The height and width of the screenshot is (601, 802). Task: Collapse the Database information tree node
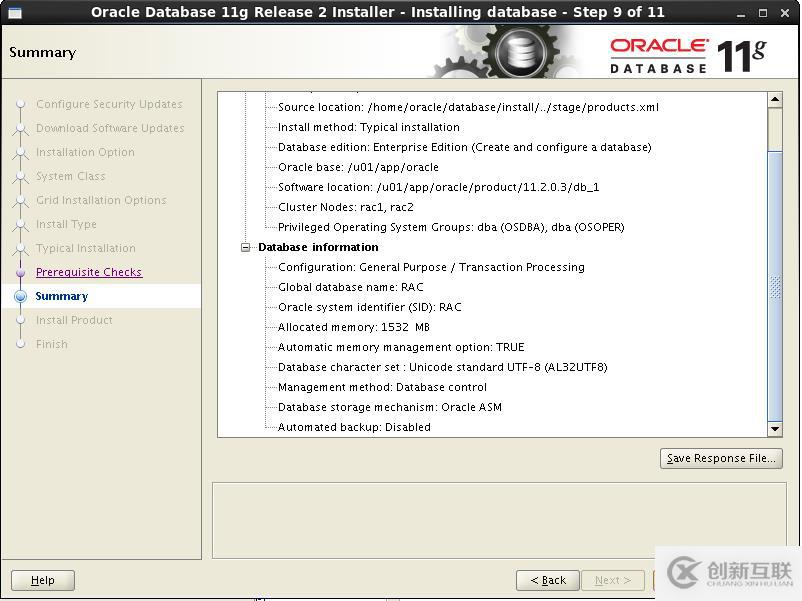246,248
